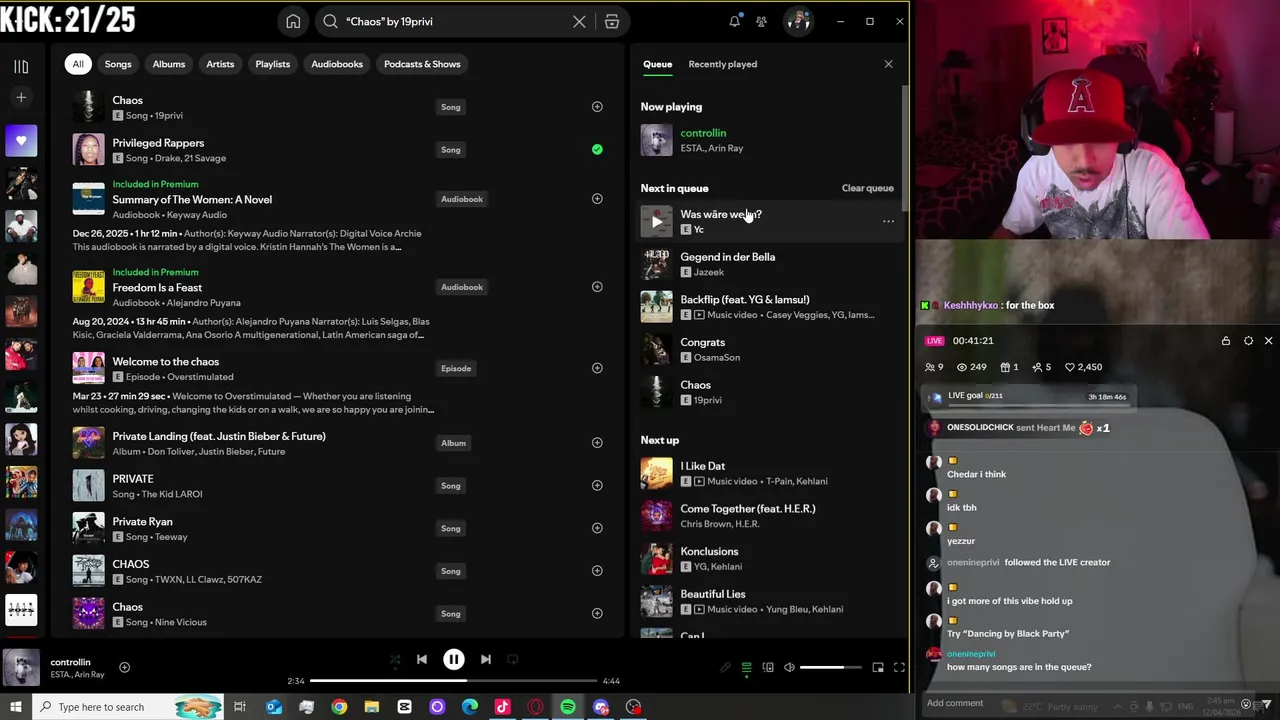Viewport: 1280px width, 720px height.
Task: Create a new playlist with plus icon
Action: (21, 97)
